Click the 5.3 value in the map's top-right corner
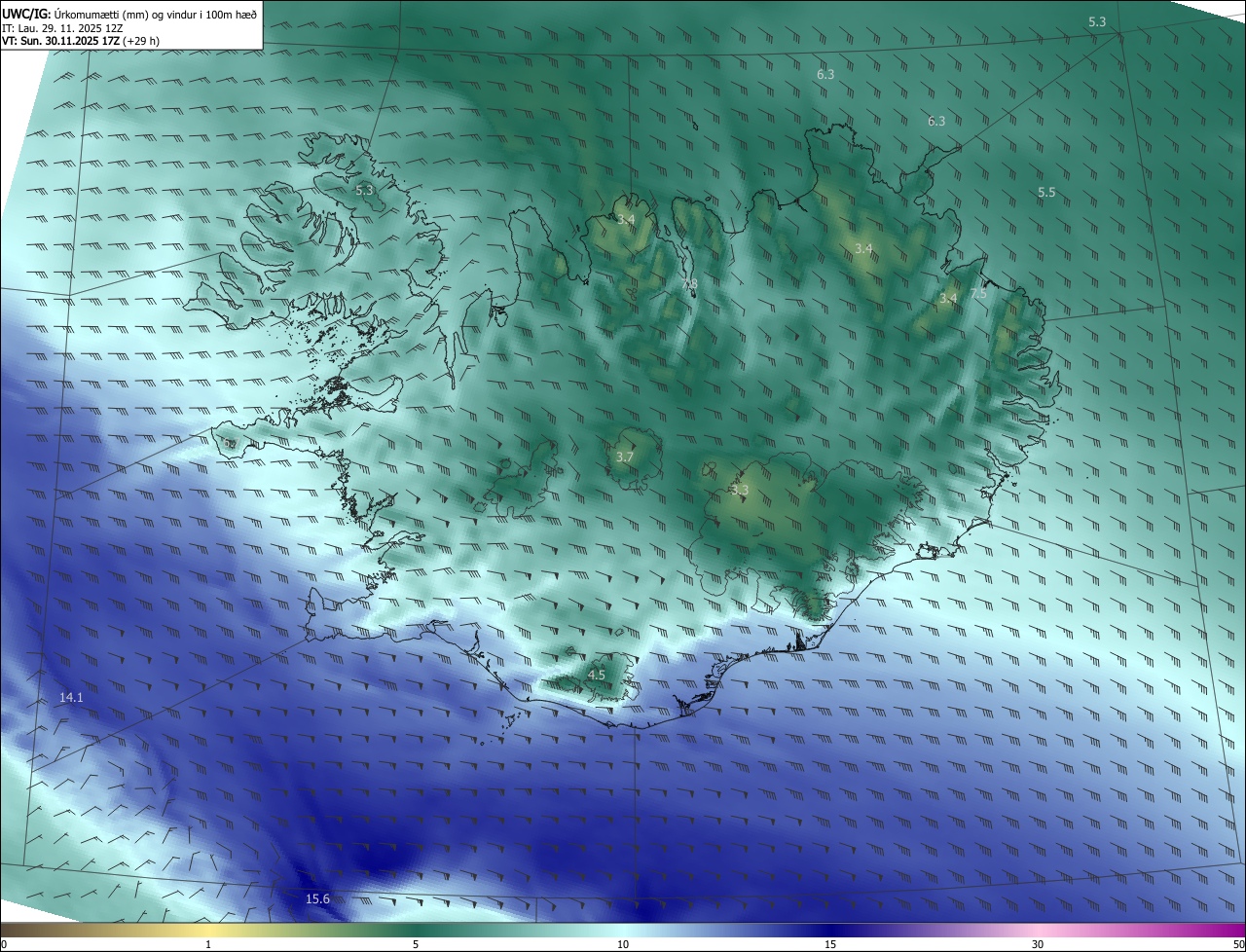The image size is (1246, 952). (1097, 21)
